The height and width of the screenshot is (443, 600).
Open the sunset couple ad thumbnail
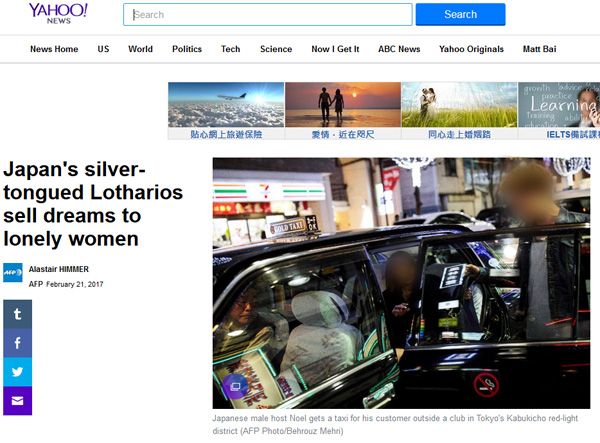pos(343,111)
